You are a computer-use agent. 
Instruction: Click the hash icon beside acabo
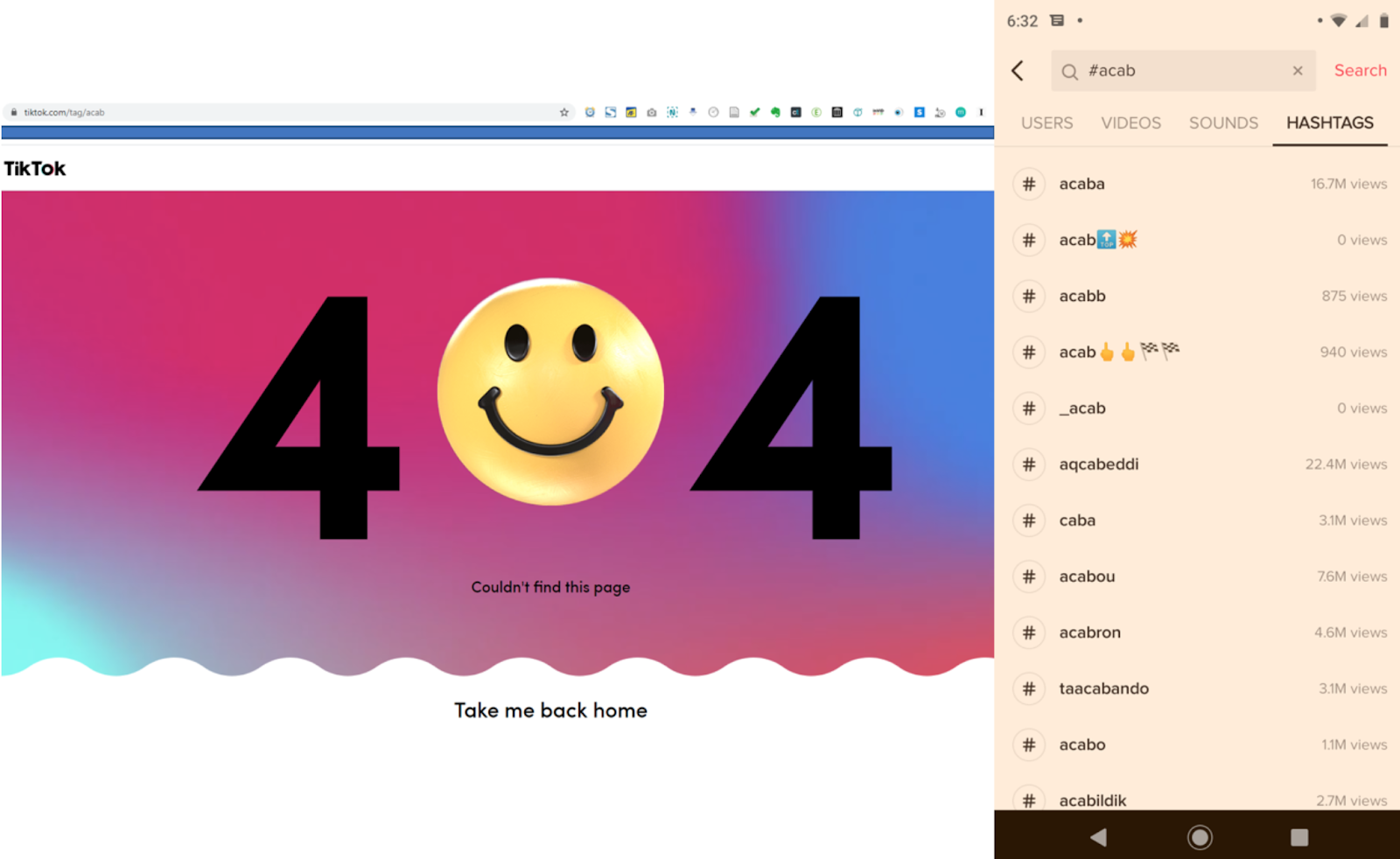tap(1029, 744)
